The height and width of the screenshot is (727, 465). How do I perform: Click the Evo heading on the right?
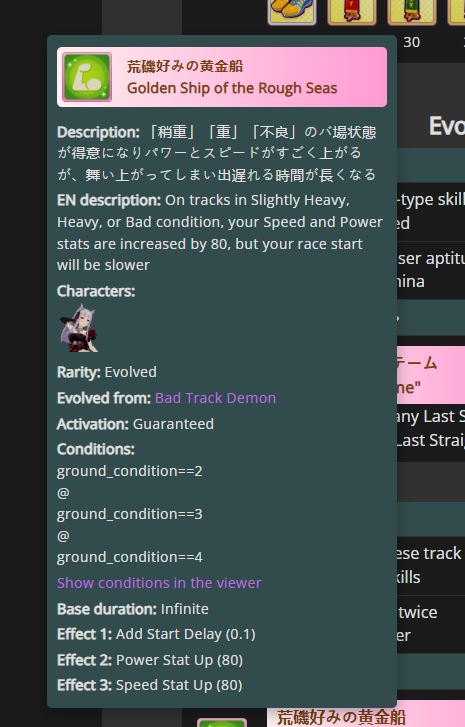(446, 126)
